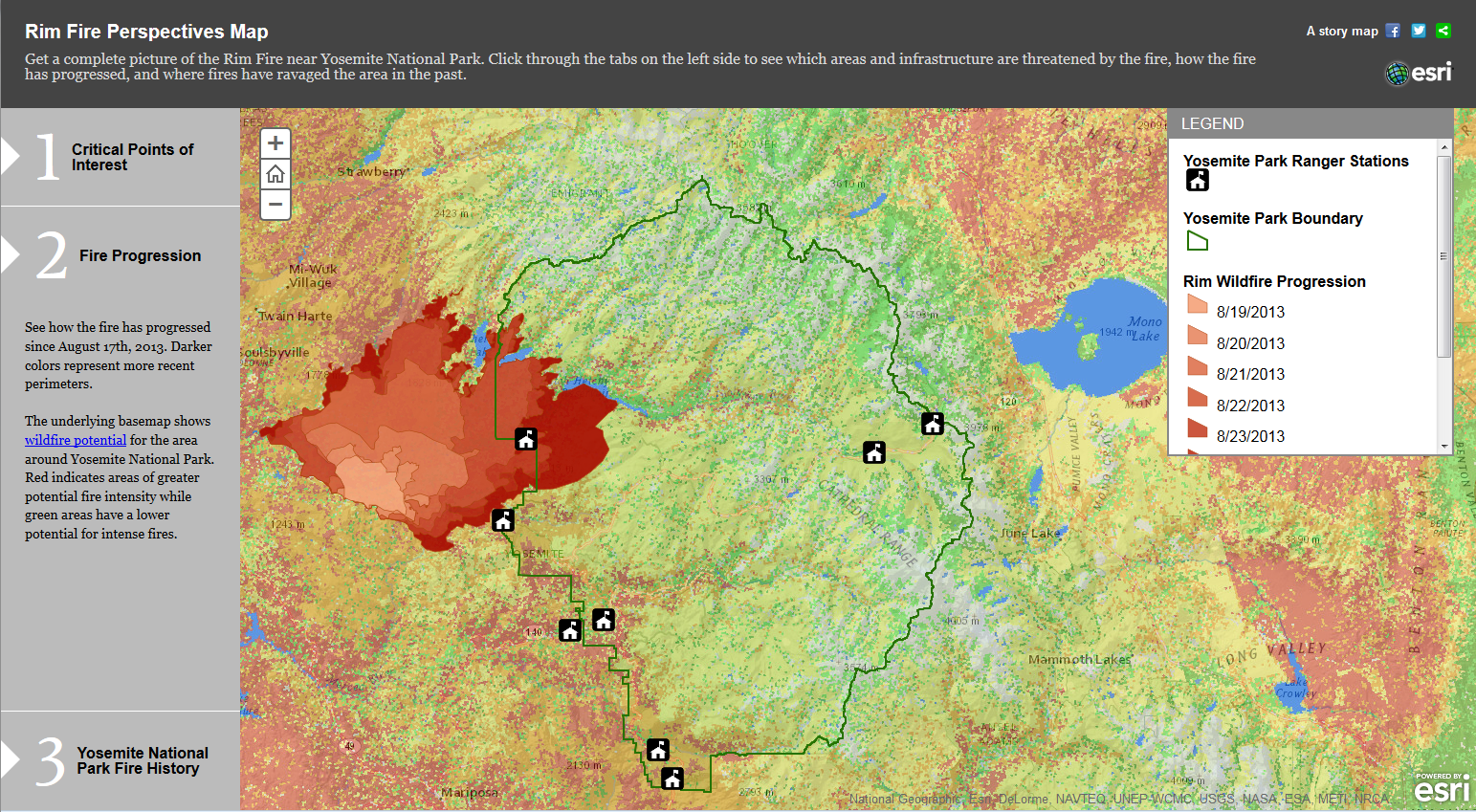Open the green share options icon
This screenshot has width=1476, height=812.
click(x=1443, y=30)
